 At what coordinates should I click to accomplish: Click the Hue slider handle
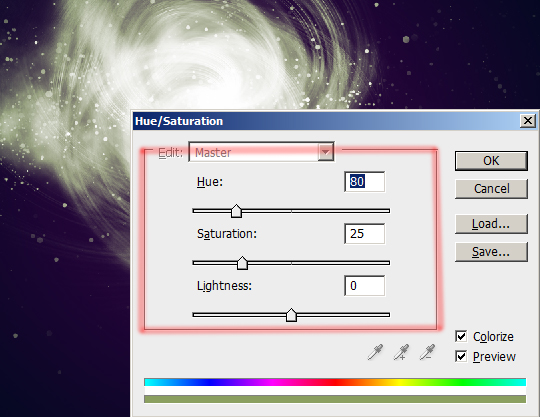pos(236,211)
